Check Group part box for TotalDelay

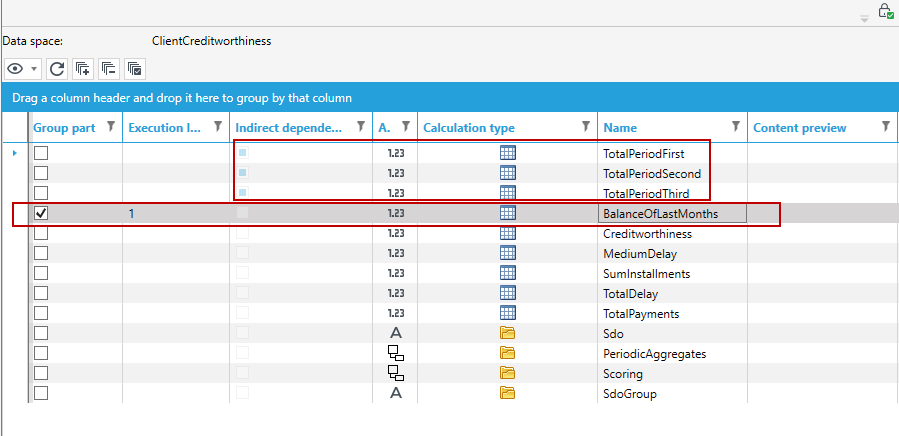click(41, 294)
